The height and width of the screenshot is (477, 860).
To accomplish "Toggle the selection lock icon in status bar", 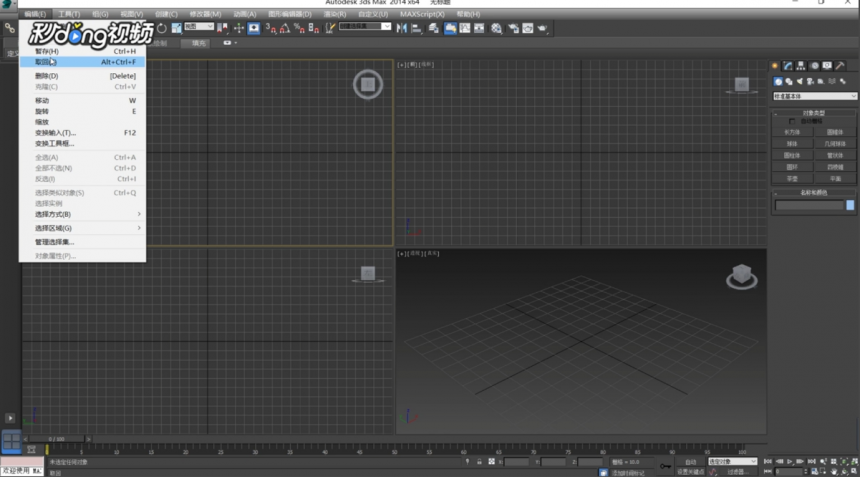I will [x=479, y=462].
